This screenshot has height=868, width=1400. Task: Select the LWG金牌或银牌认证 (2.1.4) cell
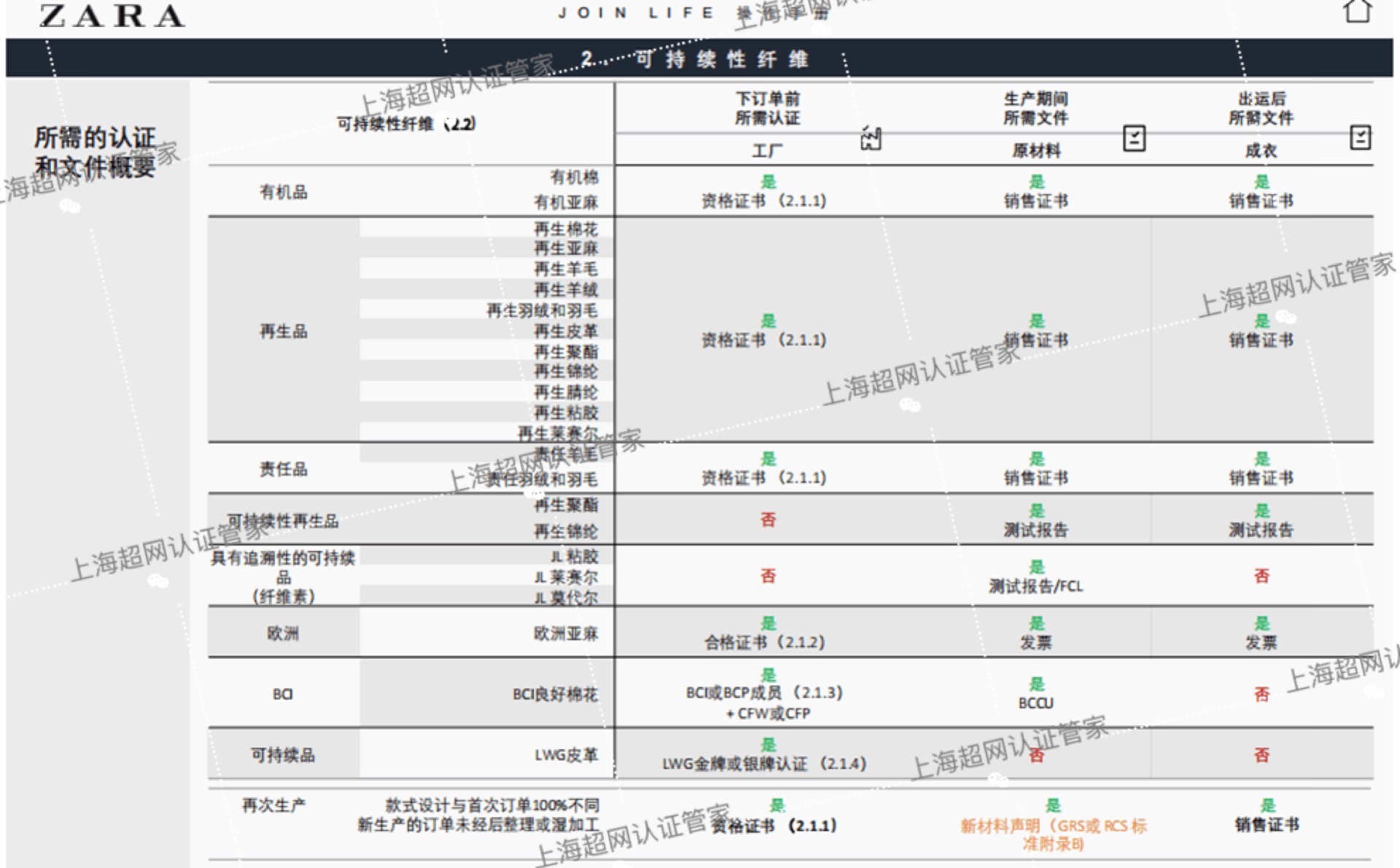click(764, 764)
